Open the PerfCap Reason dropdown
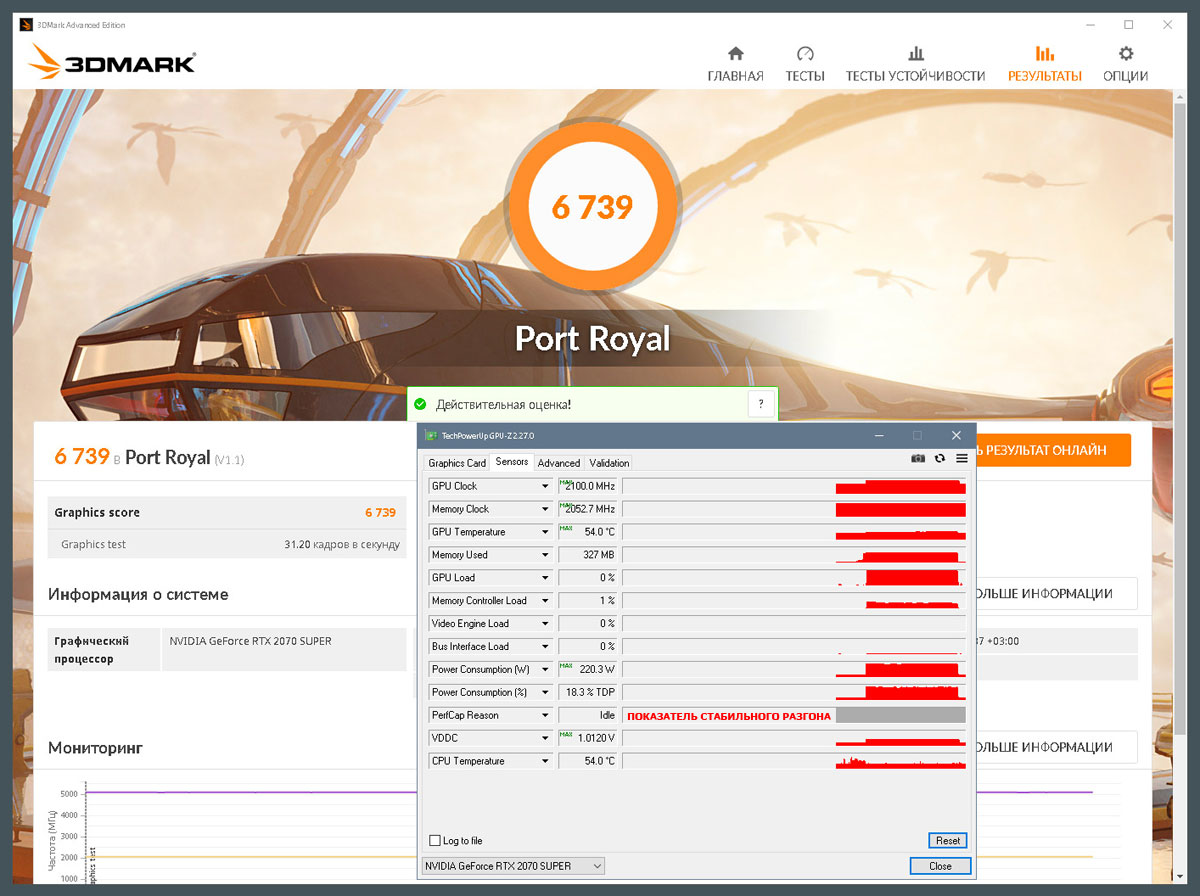 (x=545, y=715)
